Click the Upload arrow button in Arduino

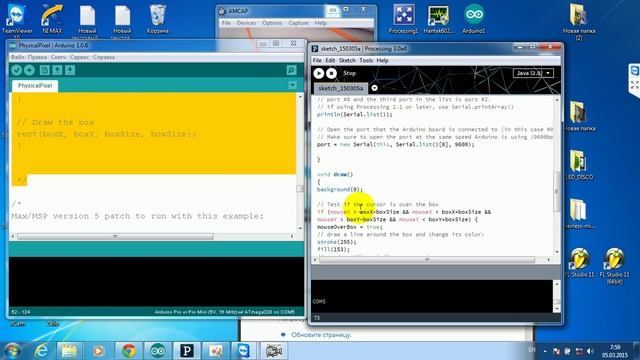[x=29, y=70]
